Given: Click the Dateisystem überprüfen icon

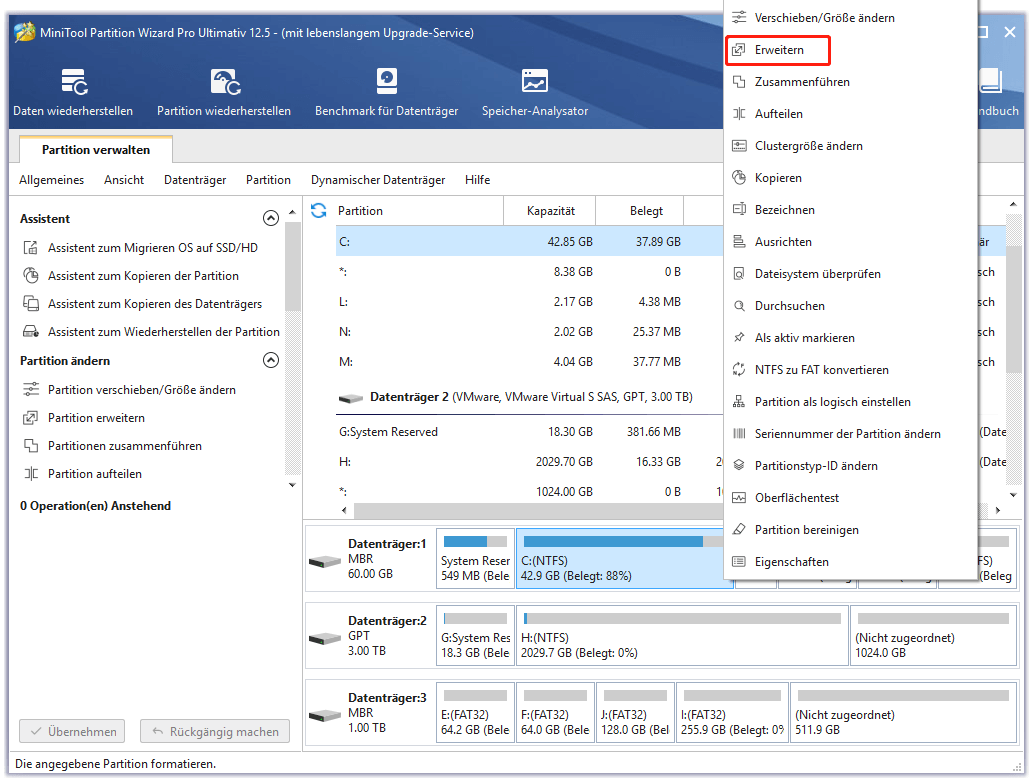Looking at the screenshot, I should [739, 274].
